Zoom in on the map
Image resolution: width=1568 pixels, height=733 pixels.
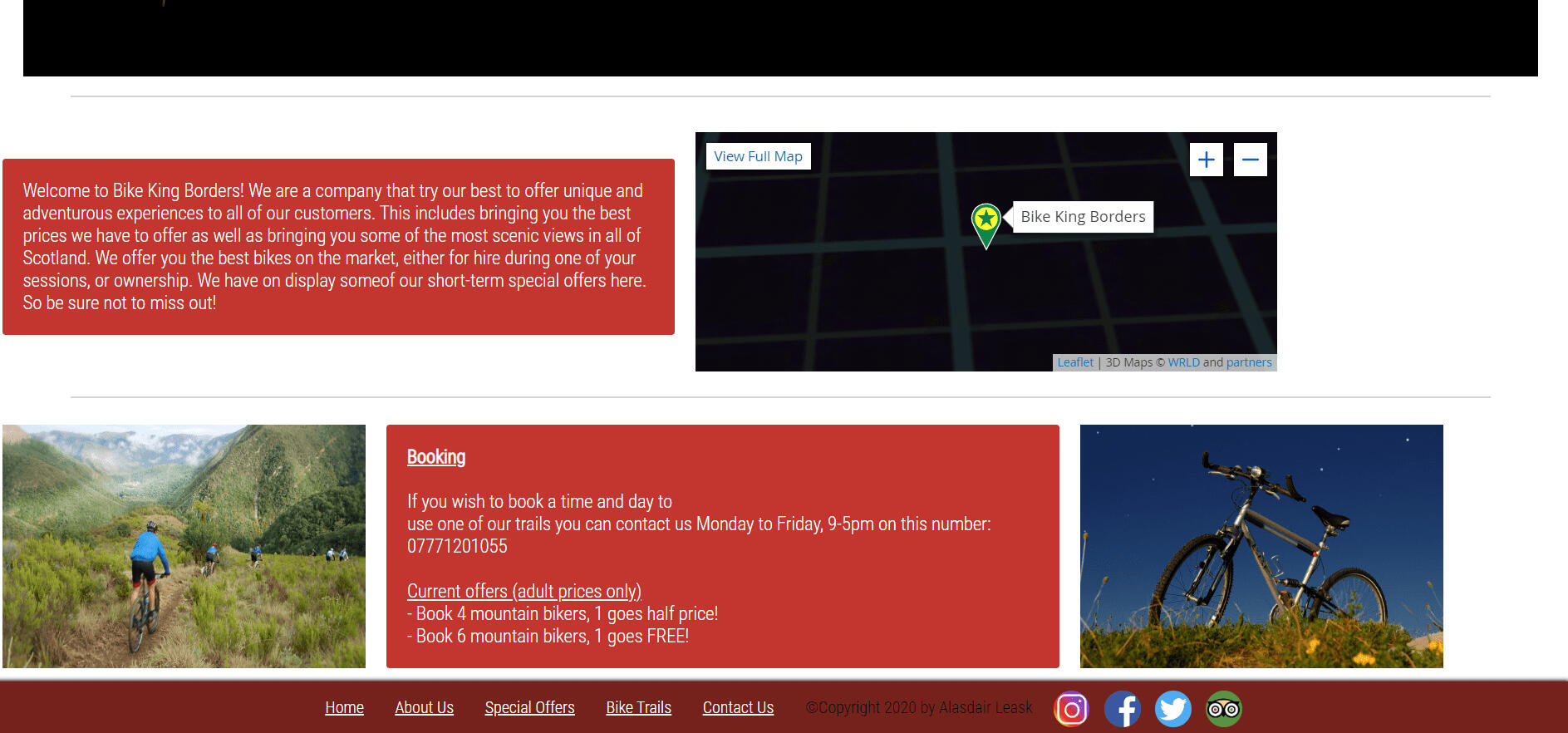(x=1206, y=160)
